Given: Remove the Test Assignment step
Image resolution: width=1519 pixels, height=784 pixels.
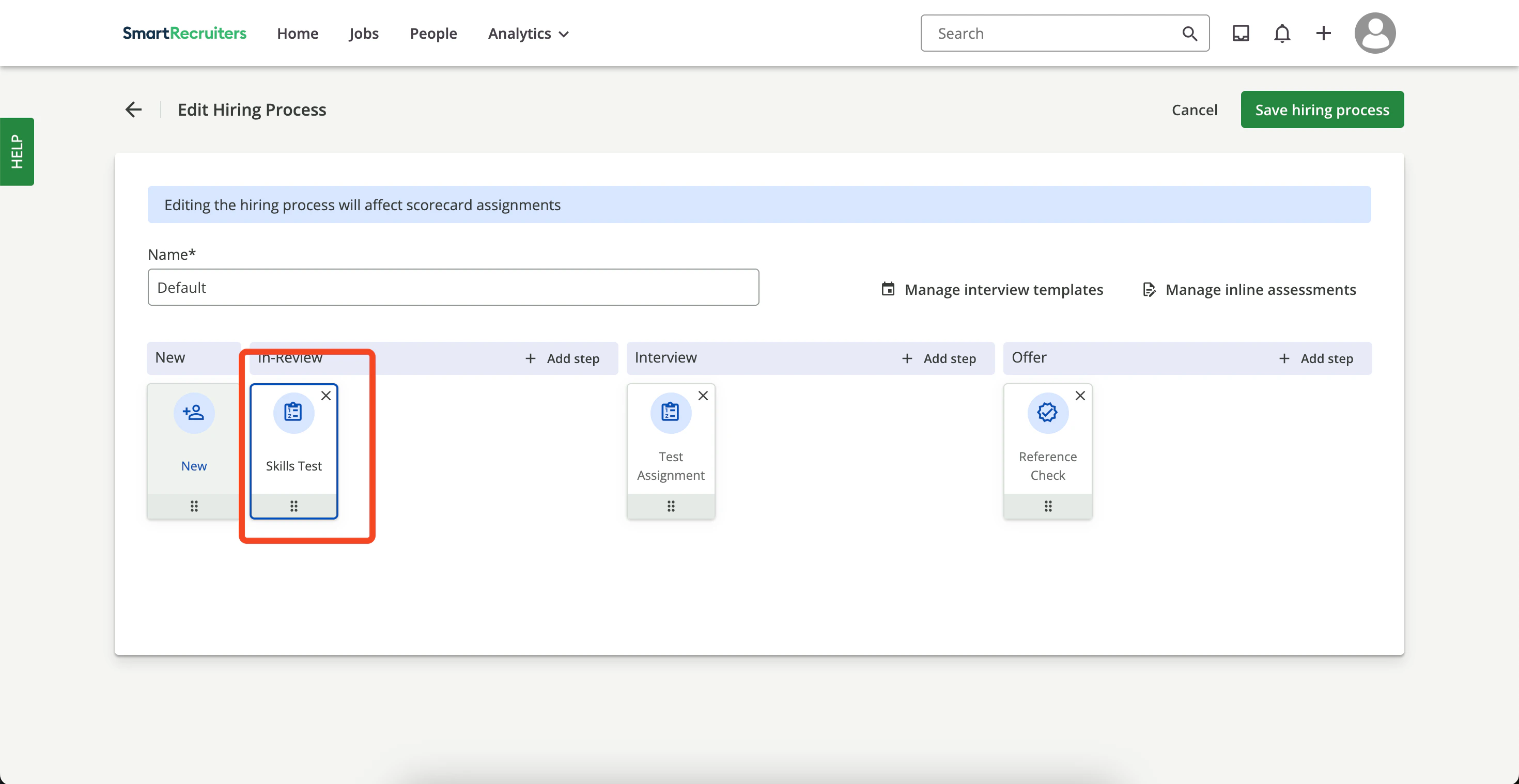Looking at the screenshot, I should [x=703, y=396].
